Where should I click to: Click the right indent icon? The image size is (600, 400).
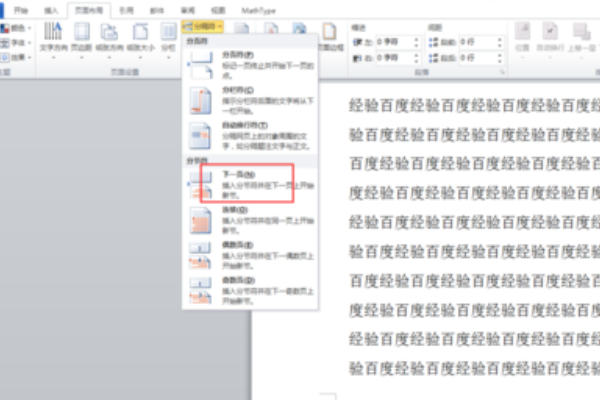(357, 58)
